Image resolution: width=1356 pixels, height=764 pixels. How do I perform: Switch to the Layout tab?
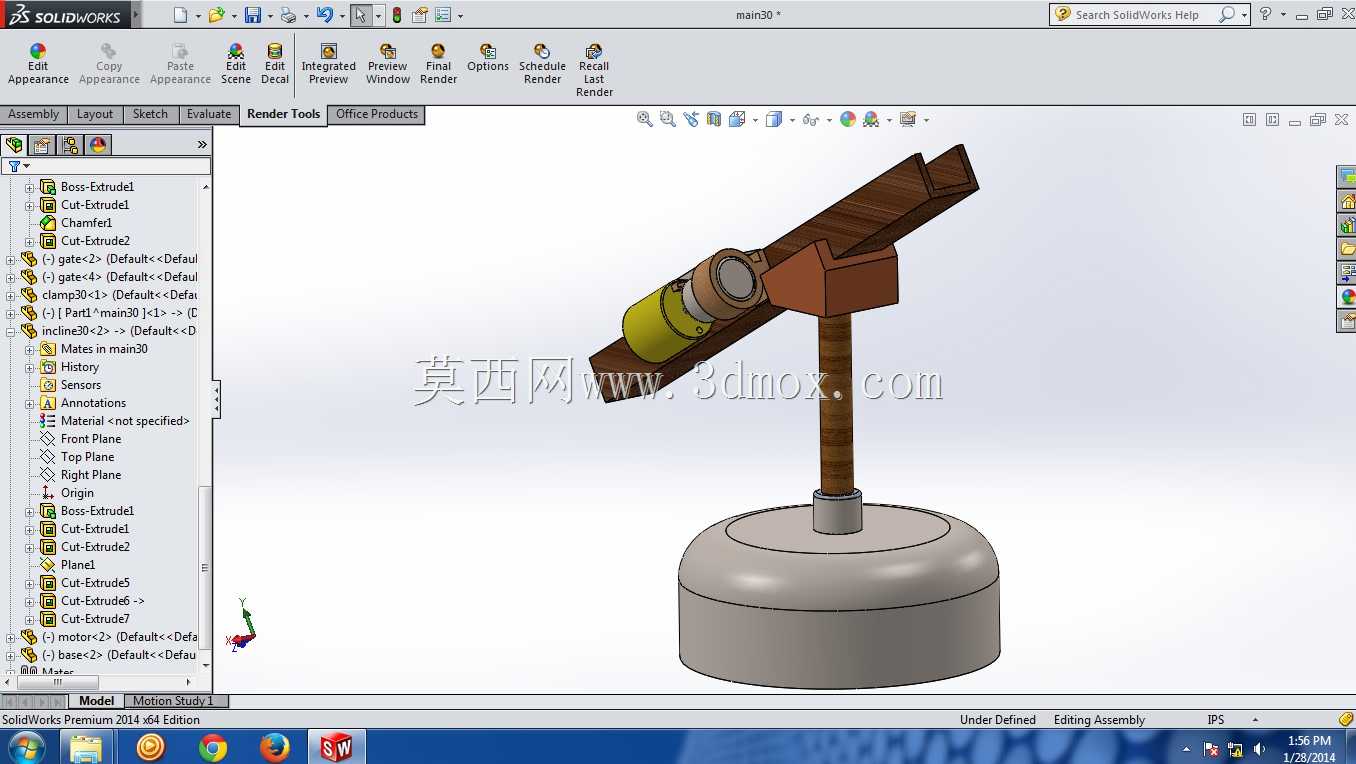click(95, 115)
